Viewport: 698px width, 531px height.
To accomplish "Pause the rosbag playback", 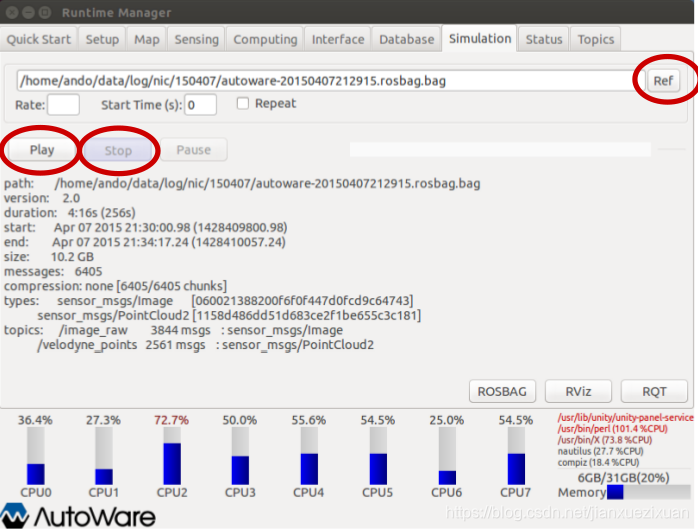I will [x=194, y=150].
